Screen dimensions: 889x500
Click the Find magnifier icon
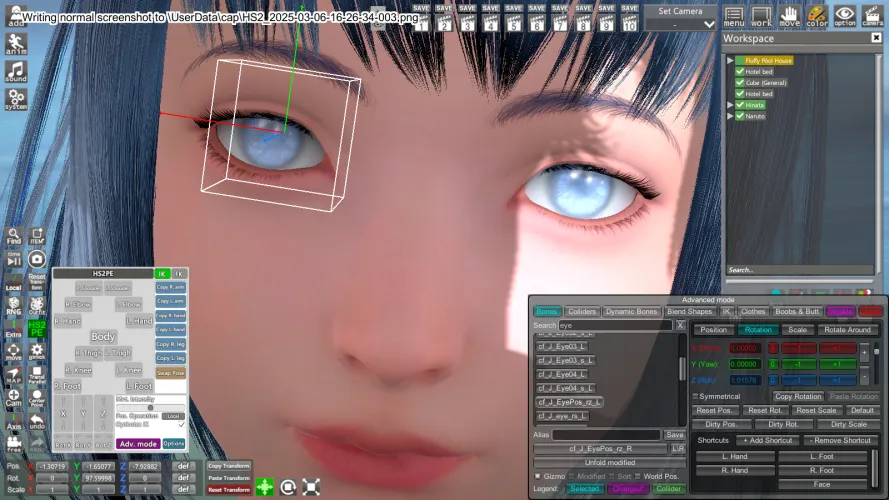coord(14,236)
